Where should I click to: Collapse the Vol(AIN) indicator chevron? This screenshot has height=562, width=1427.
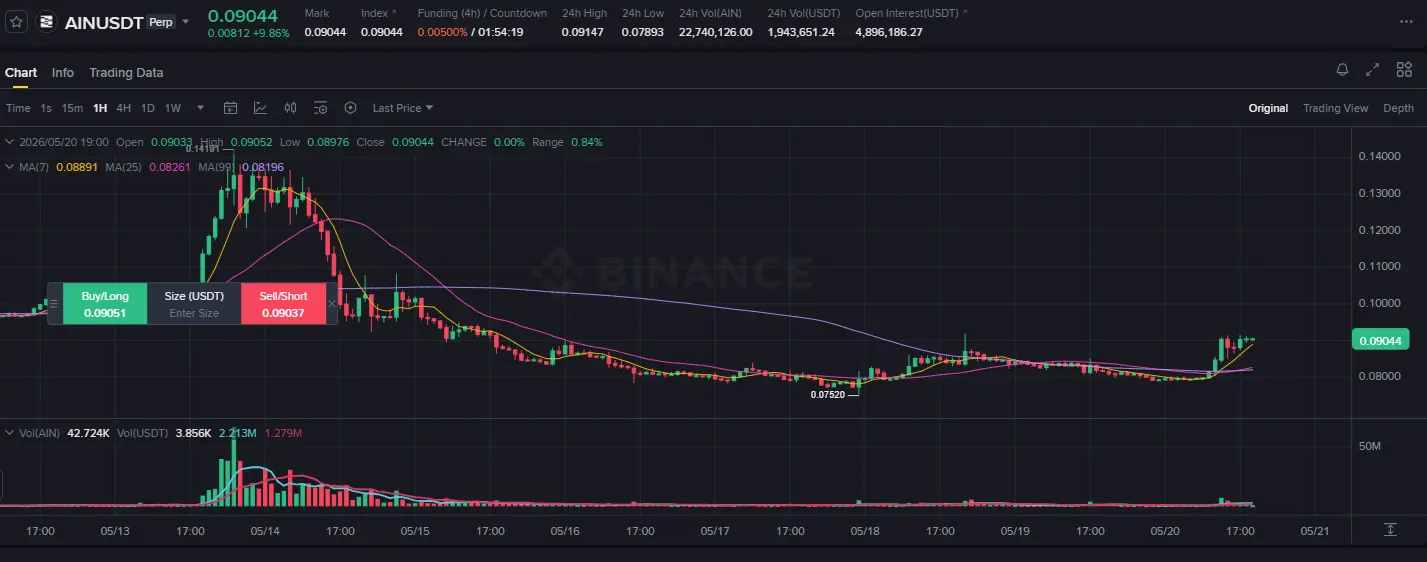(10, 433)
